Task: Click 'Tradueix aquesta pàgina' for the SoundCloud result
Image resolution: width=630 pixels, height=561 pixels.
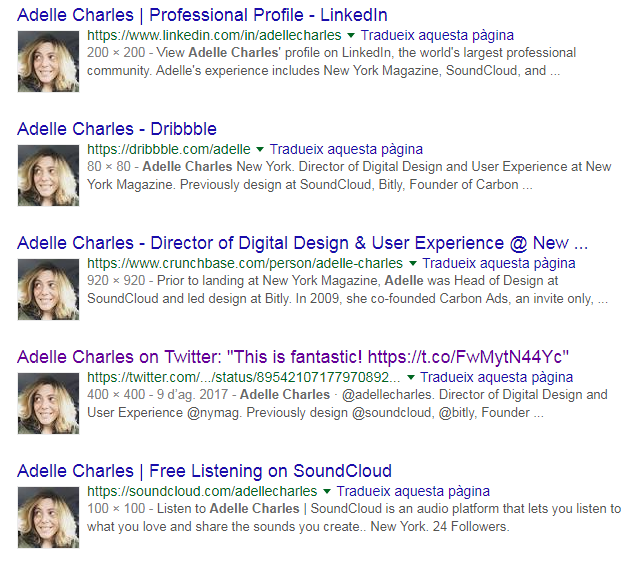Action: click(x=413, y=491)
